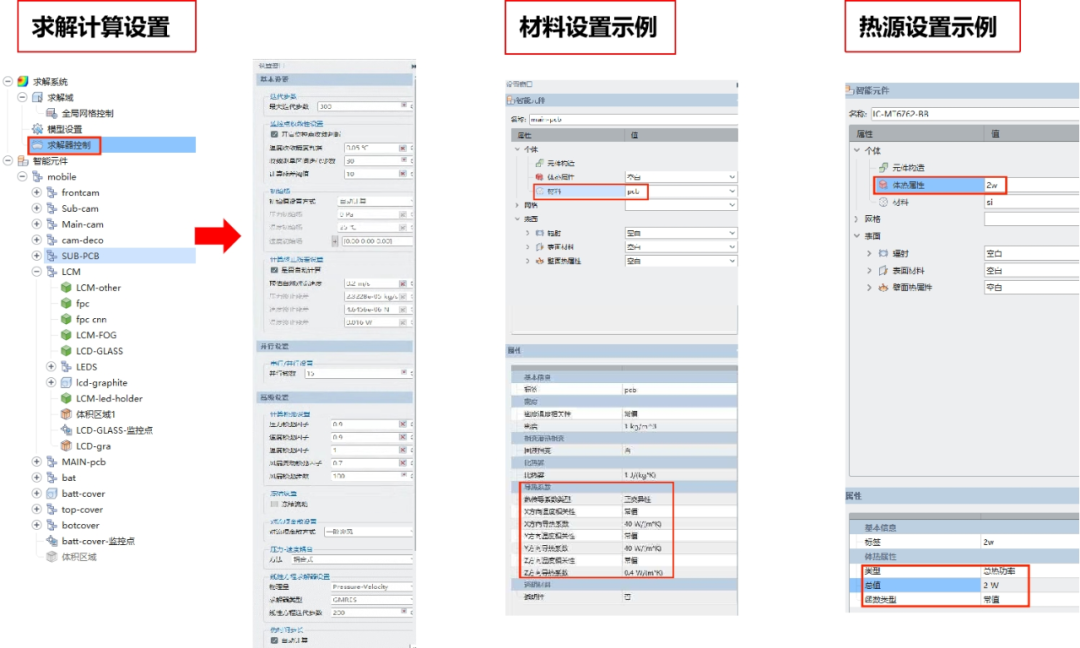Screen dimensions: 1080x648
Task: Click the 元件构造 icon in the material panel
Action: pos(539,162)
